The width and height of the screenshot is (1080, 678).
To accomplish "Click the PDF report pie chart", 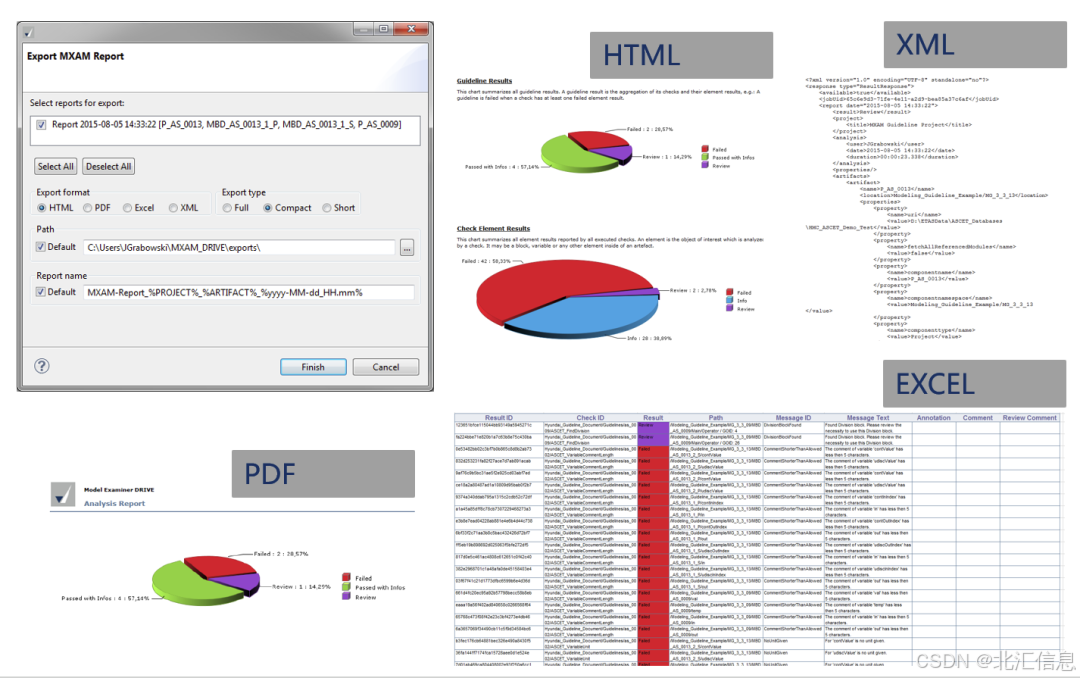I will [205, 581].
